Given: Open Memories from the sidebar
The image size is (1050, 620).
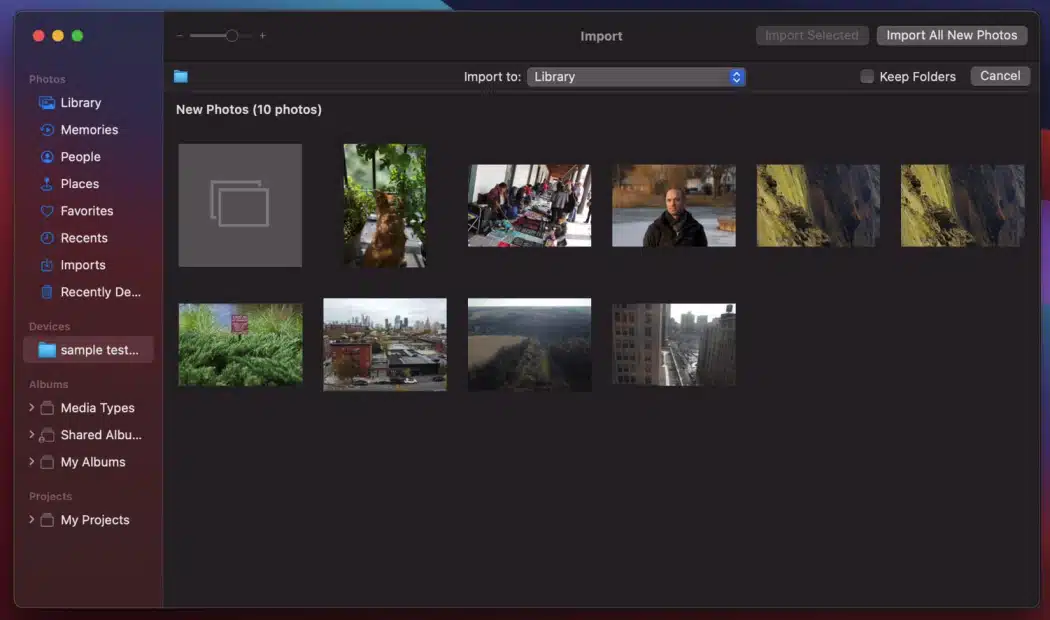Looking at the screenshot, I should (47, 130).
